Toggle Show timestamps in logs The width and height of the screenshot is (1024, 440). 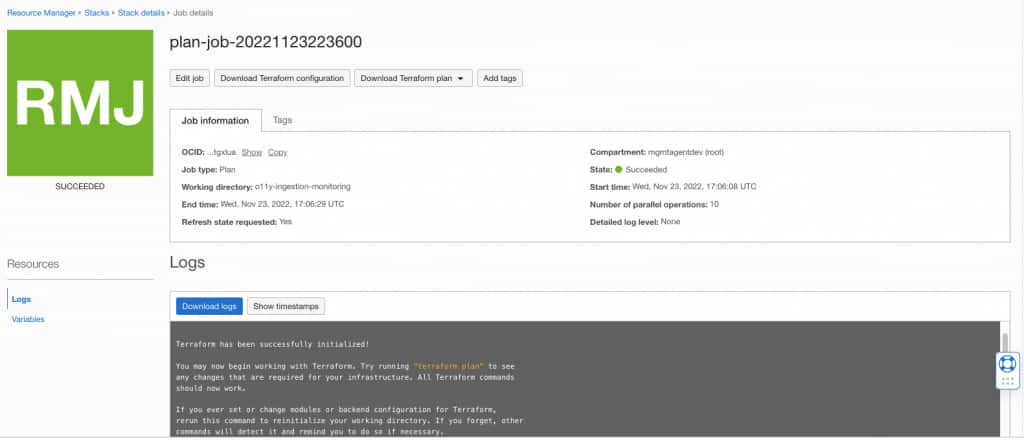[x=285, y=306]
